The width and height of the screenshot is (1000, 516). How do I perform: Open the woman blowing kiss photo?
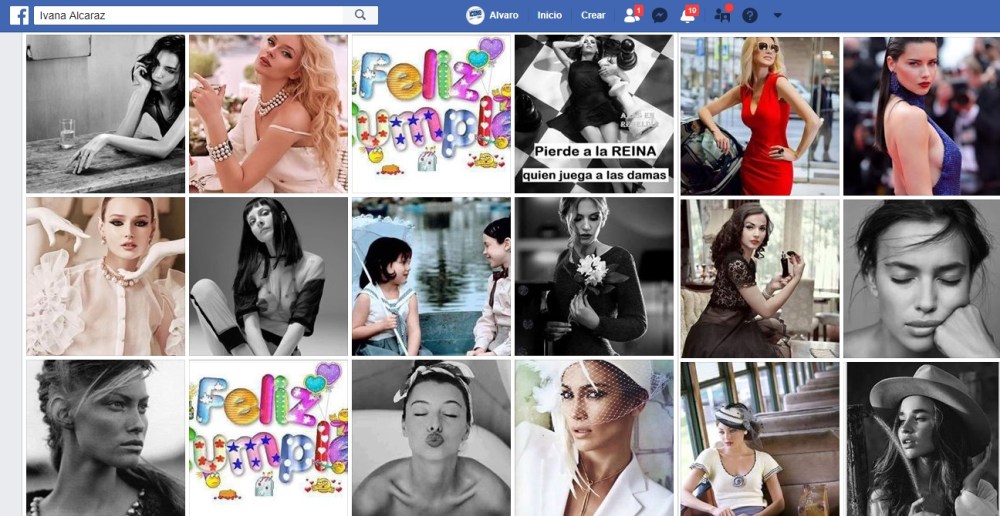431,438
